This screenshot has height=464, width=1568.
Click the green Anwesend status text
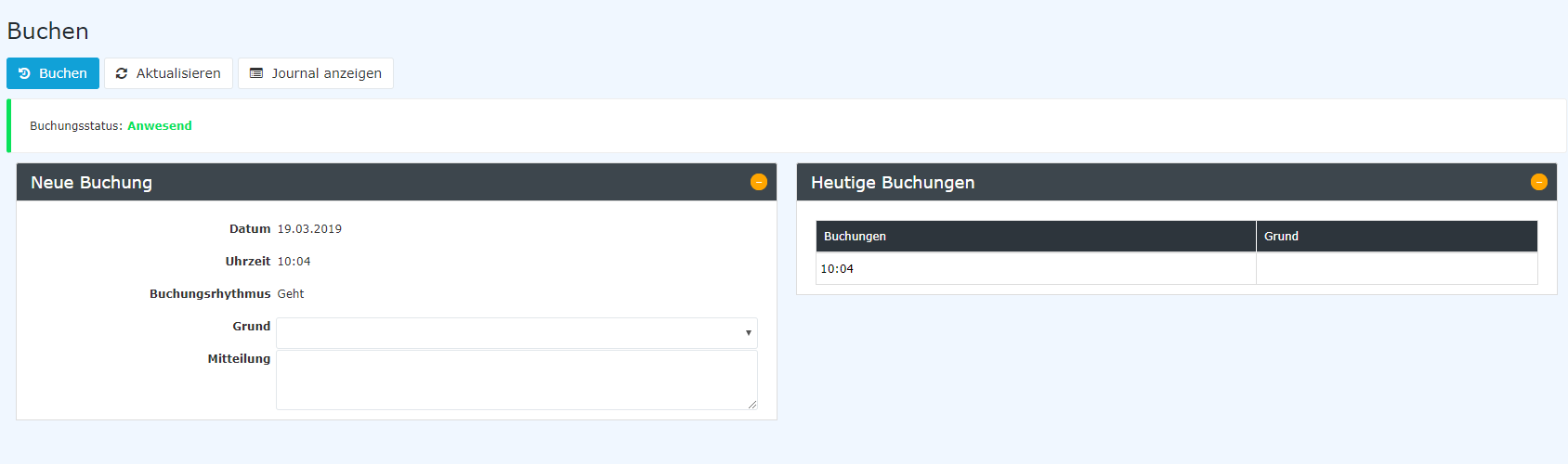[160, 126]
